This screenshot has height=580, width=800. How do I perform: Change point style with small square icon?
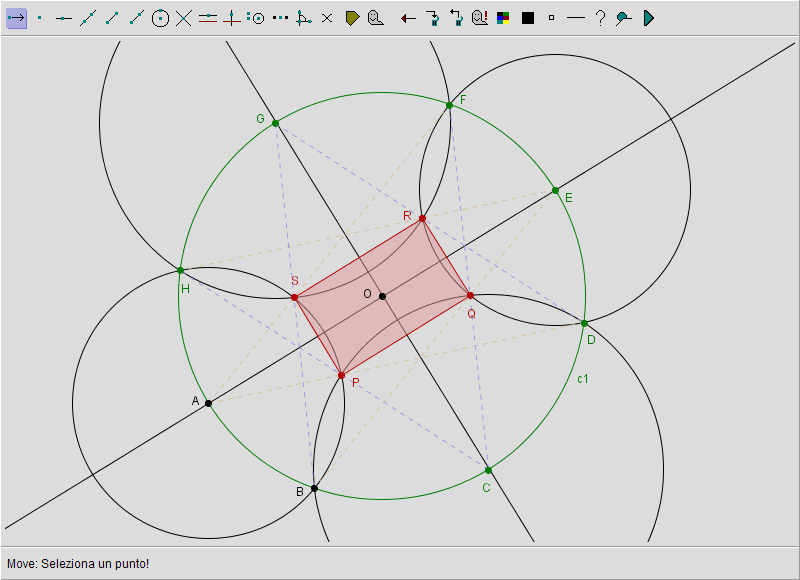coord(551,18)
